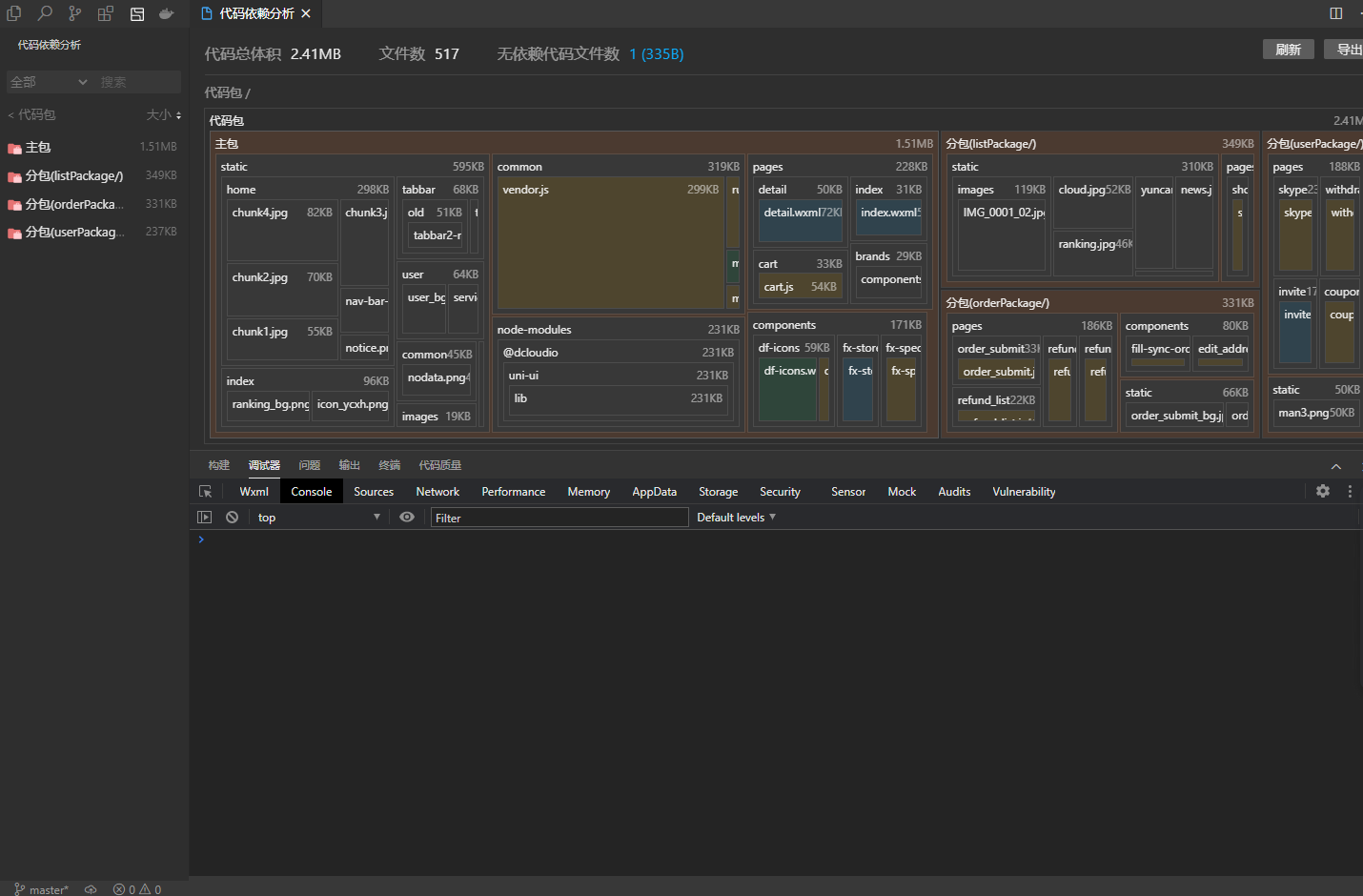Open the source control branch icon
Image resolution: width=1363 pixels, height=896 pixels.
pyautogui.click(x=75, y=13)
